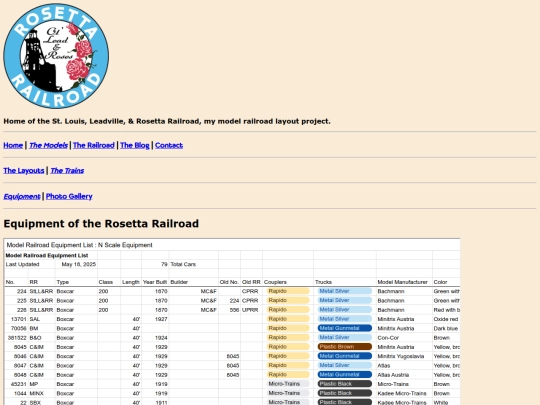Viewport: 540px width, 405px height.
Task: Open the Contact link
Action: click(x=169, y=145)
